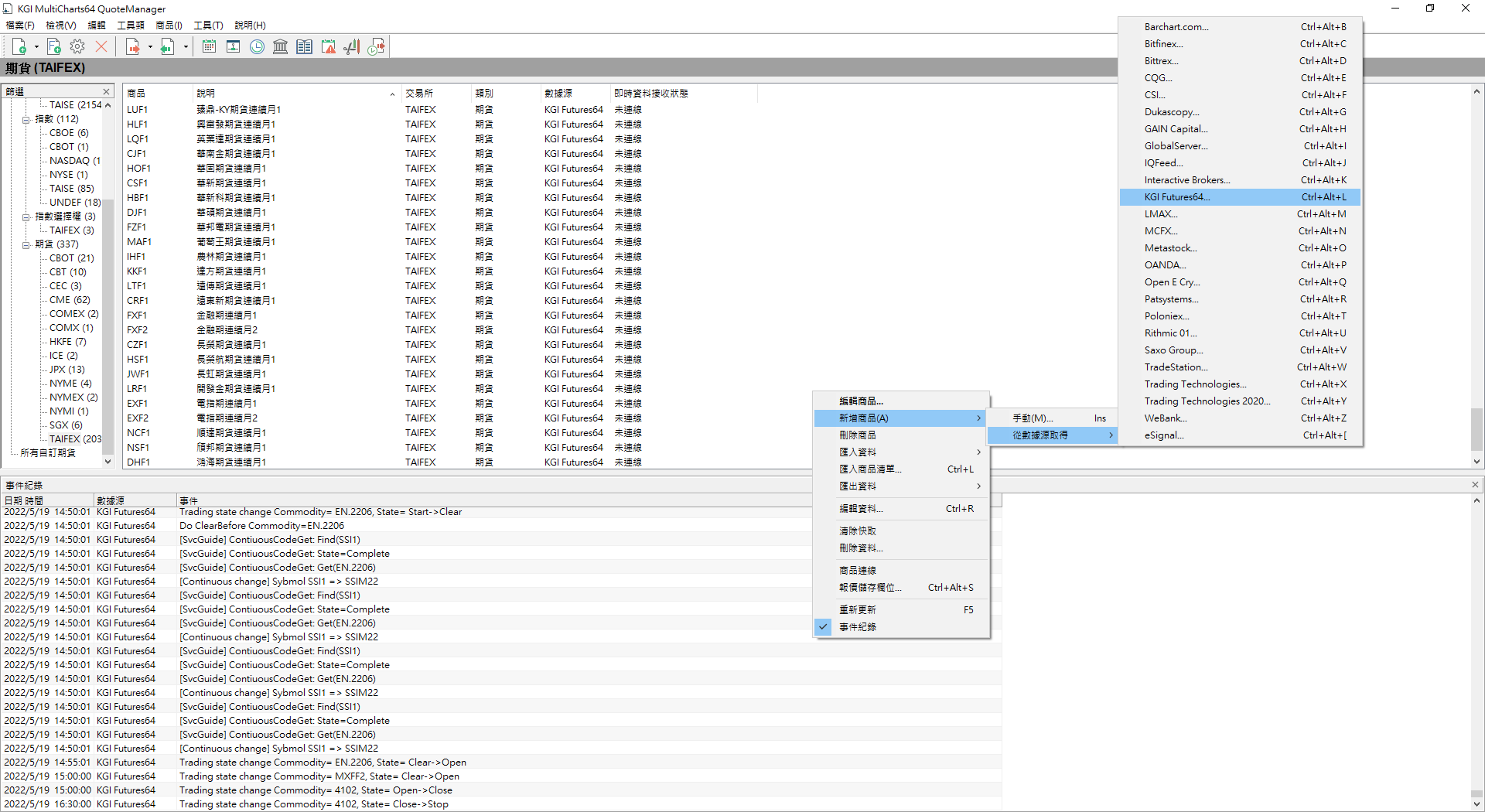Select log entry 'Do ClearBefore Commodity=EN.2206'
This screenshot has width=1485, height=812.
[x=501, y=526]
